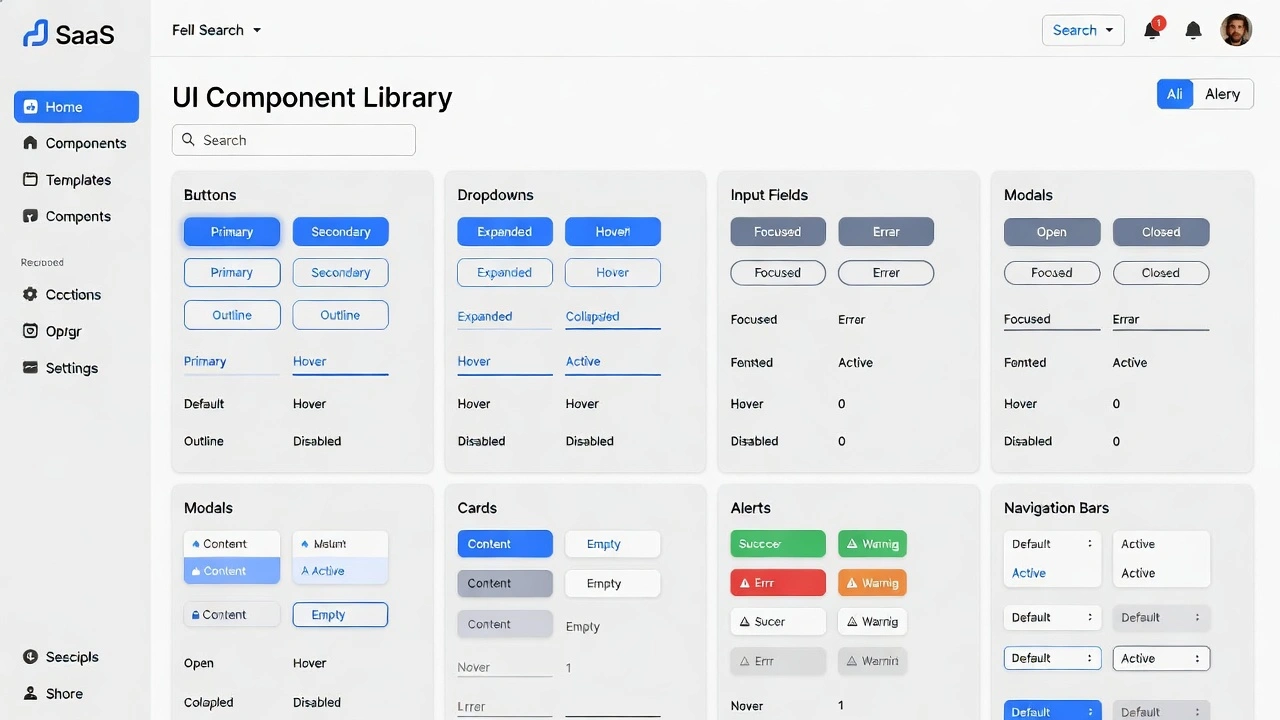The width and height of the screenshot is (1280, 720).
Task: Click the solid blue Secondary button
Action: click(x=340, y=232)
